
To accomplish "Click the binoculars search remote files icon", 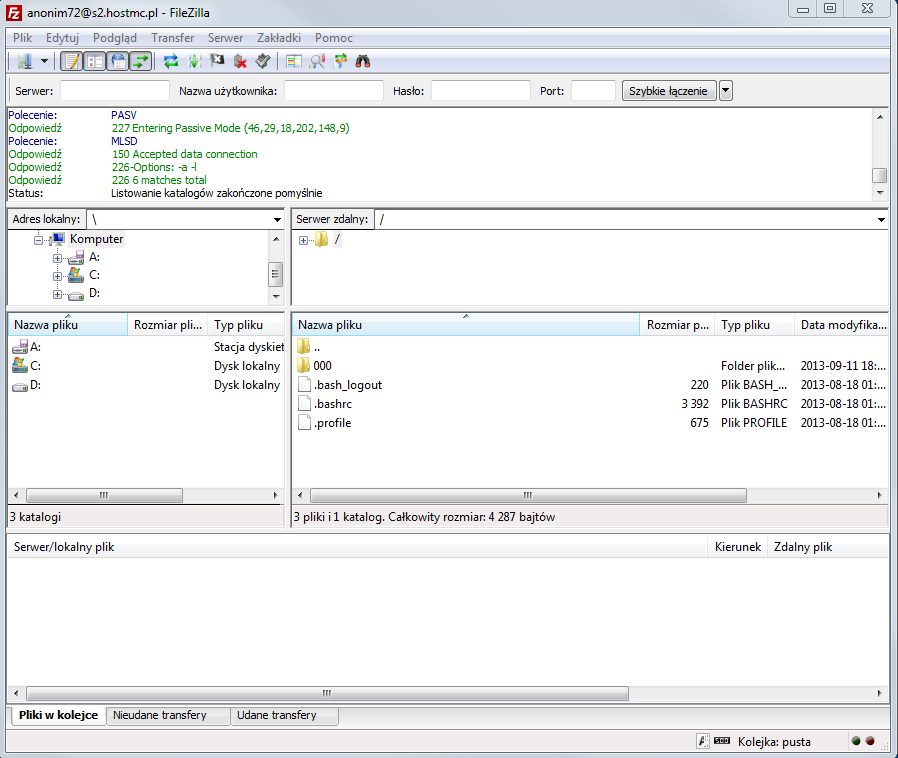I will [364, 61].
